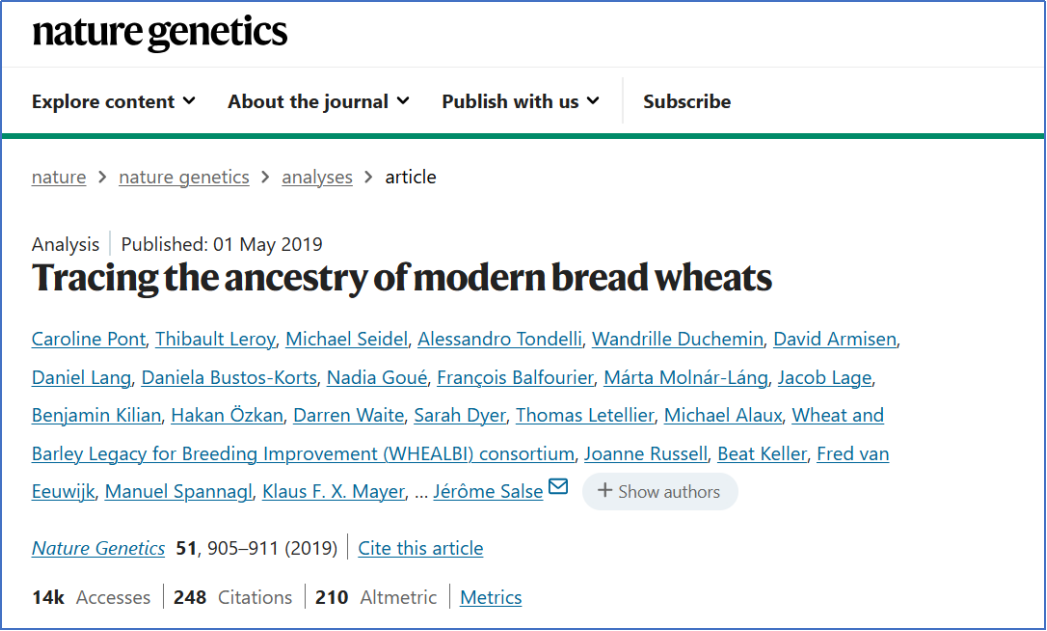Image resolution: width=1047 pixels, height=631 pixels.
Task: Open the Cite this article link
Action: click(x=420, y=548)
